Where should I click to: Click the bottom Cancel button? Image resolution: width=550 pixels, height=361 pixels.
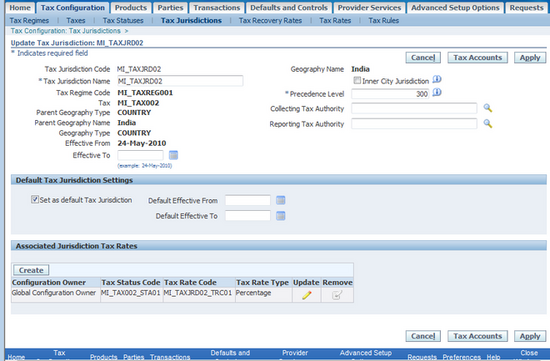pyautogui.click(x=423, y=336)
